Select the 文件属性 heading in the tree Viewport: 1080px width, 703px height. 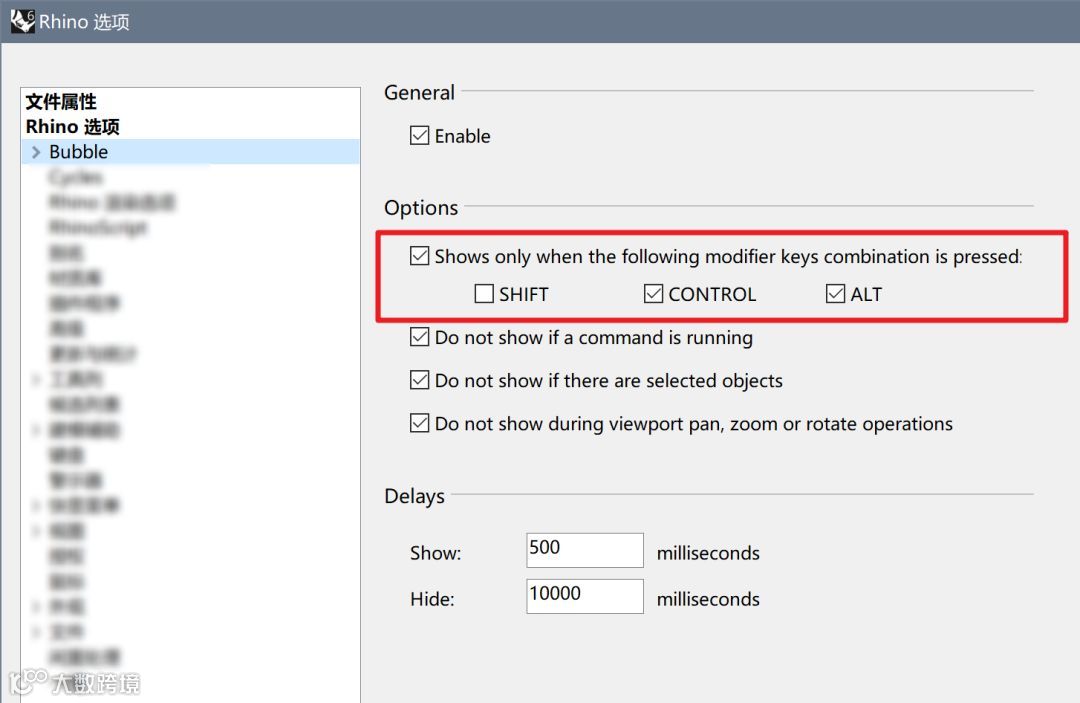[x=61, y=102]
